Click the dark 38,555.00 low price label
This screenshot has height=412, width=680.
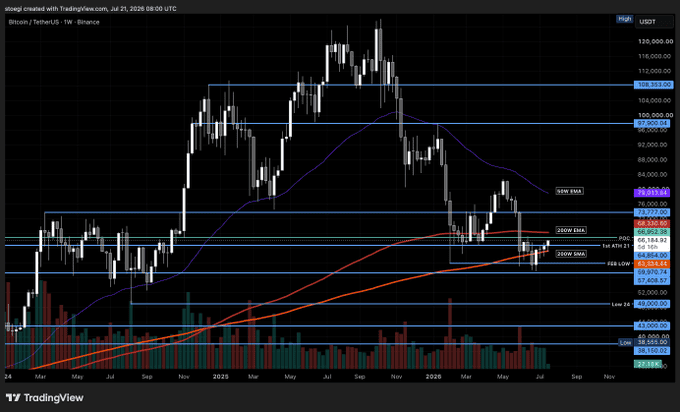coord(652,343)
